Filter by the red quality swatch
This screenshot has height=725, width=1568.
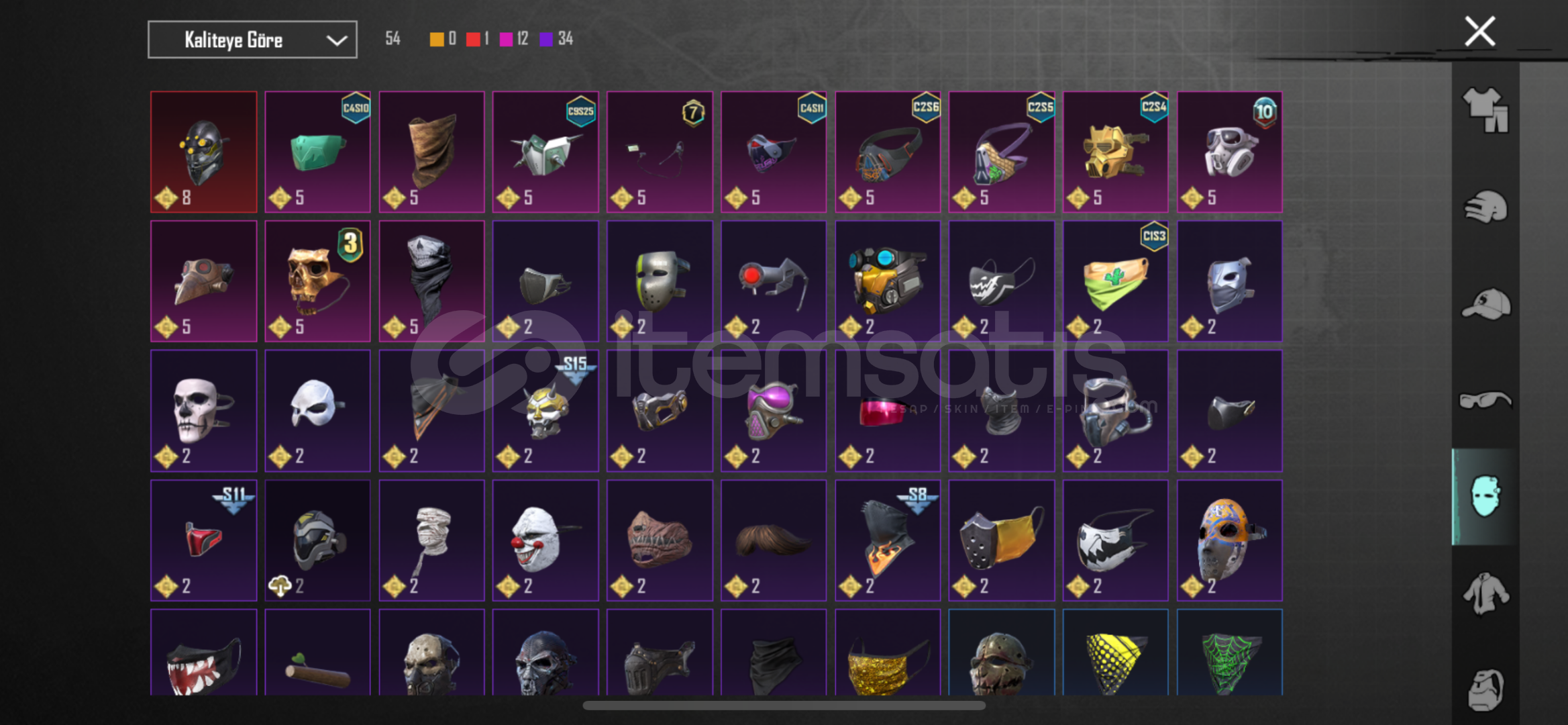(x=473, y=40)
